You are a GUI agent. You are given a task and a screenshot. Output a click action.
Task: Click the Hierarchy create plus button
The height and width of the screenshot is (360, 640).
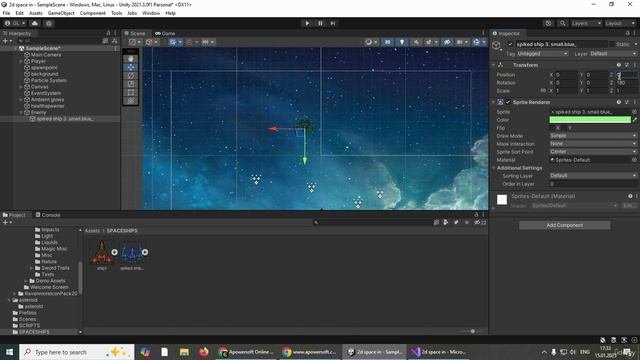pyautogui.click(x=7, y=41)
